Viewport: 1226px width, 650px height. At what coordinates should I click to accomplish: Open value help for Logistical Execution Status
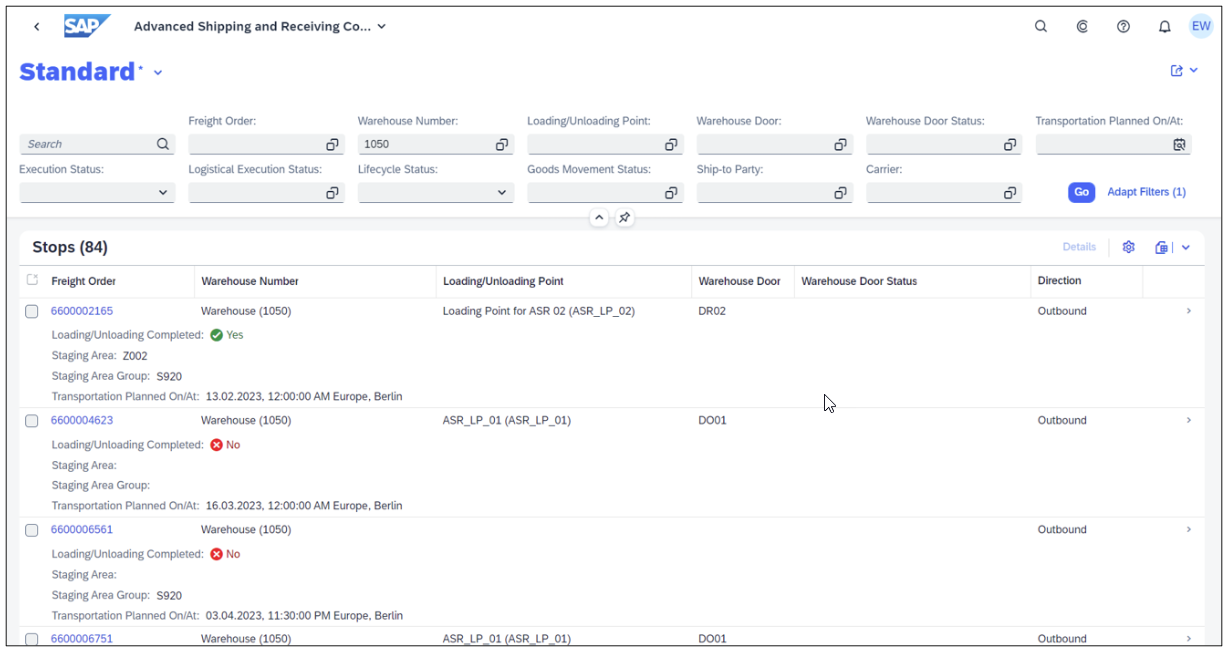[x=332, y=193]
